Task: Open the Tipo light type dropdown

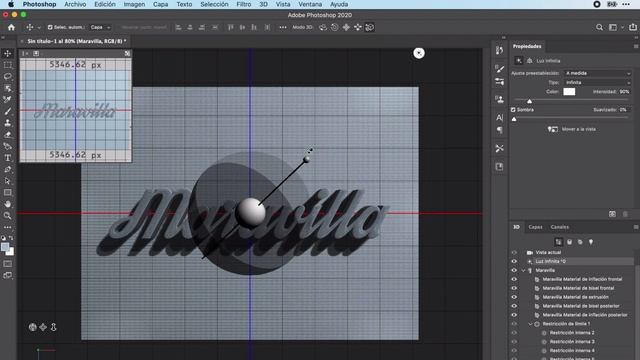Action: coord(598,82)
